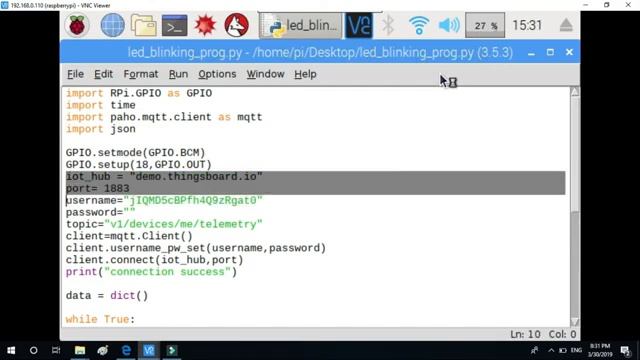This screenshot has height=360, width=640.
Task: Open the Format menu
Action: coord(141,74)
